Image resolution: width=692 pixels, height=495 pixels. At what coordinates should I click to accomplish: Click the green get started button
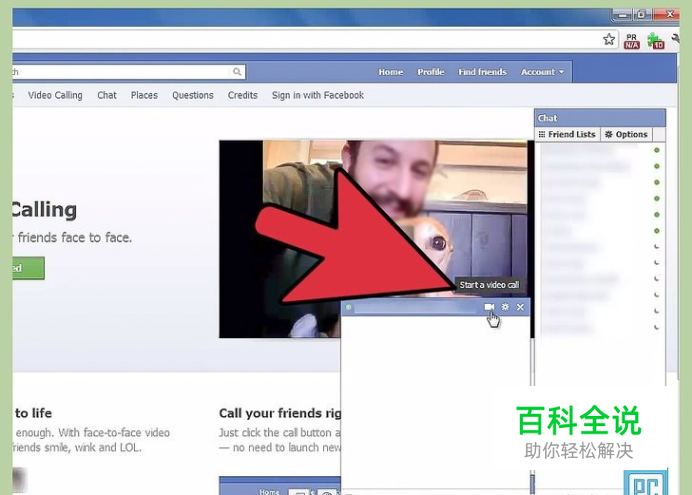(x=28, y=268)
